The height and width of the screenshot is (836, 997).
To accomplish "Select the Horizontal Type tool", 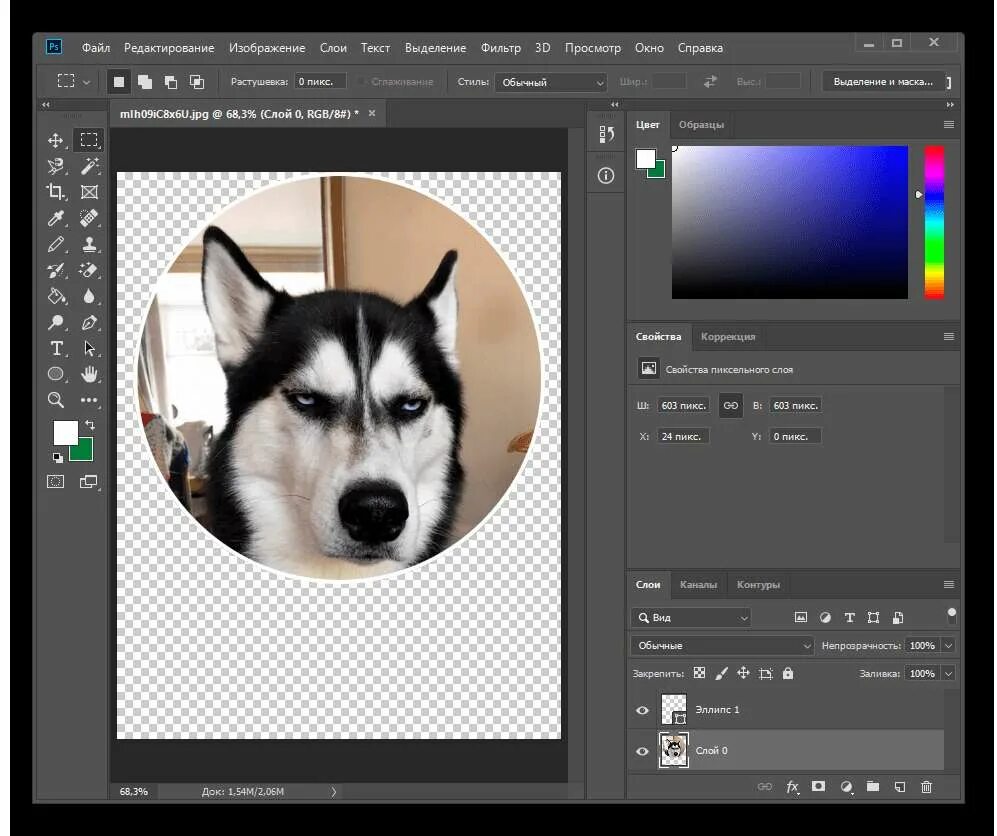I will (56, 348).
